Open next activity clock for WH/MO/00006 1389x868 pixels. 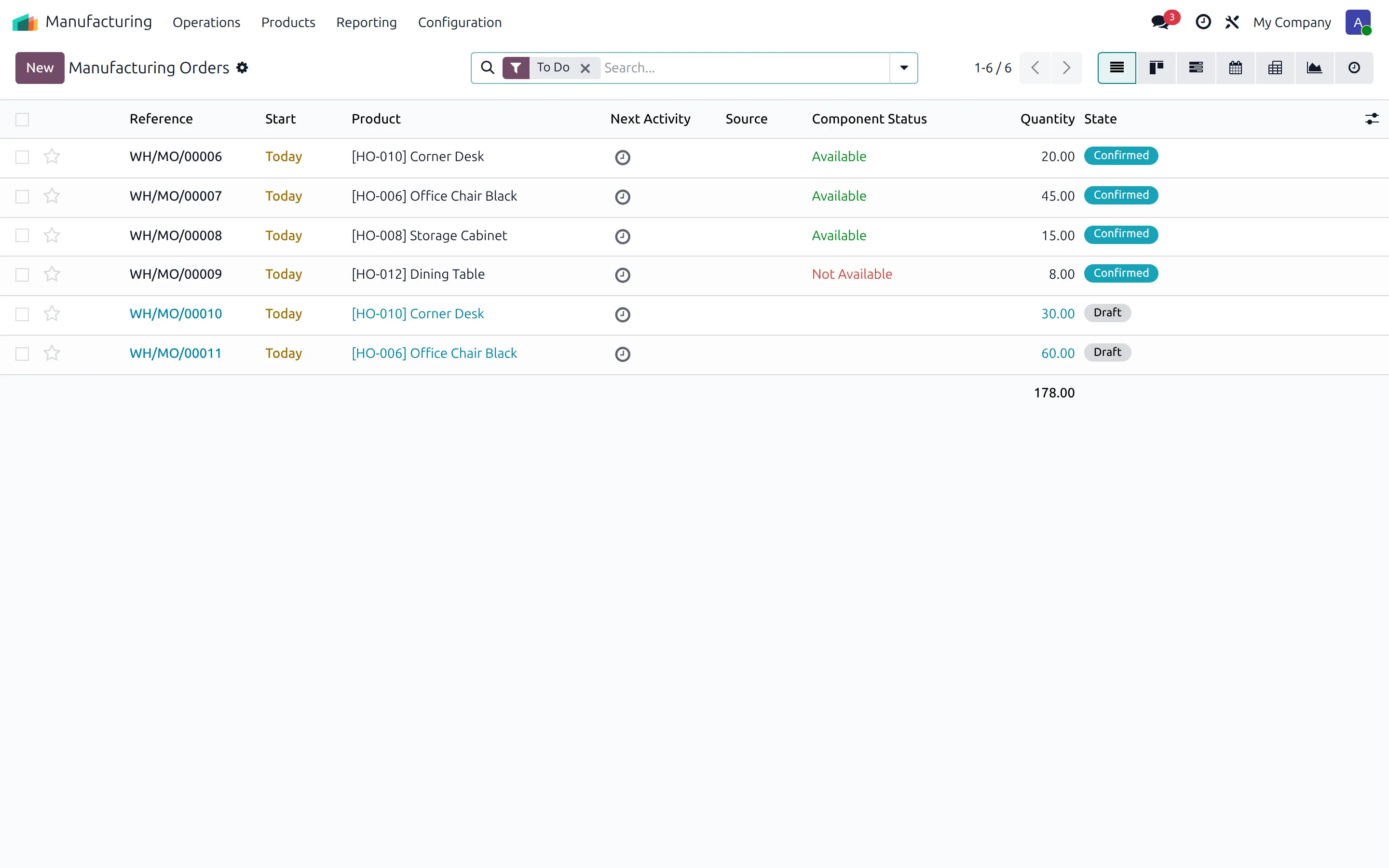(x=623, y=157)
